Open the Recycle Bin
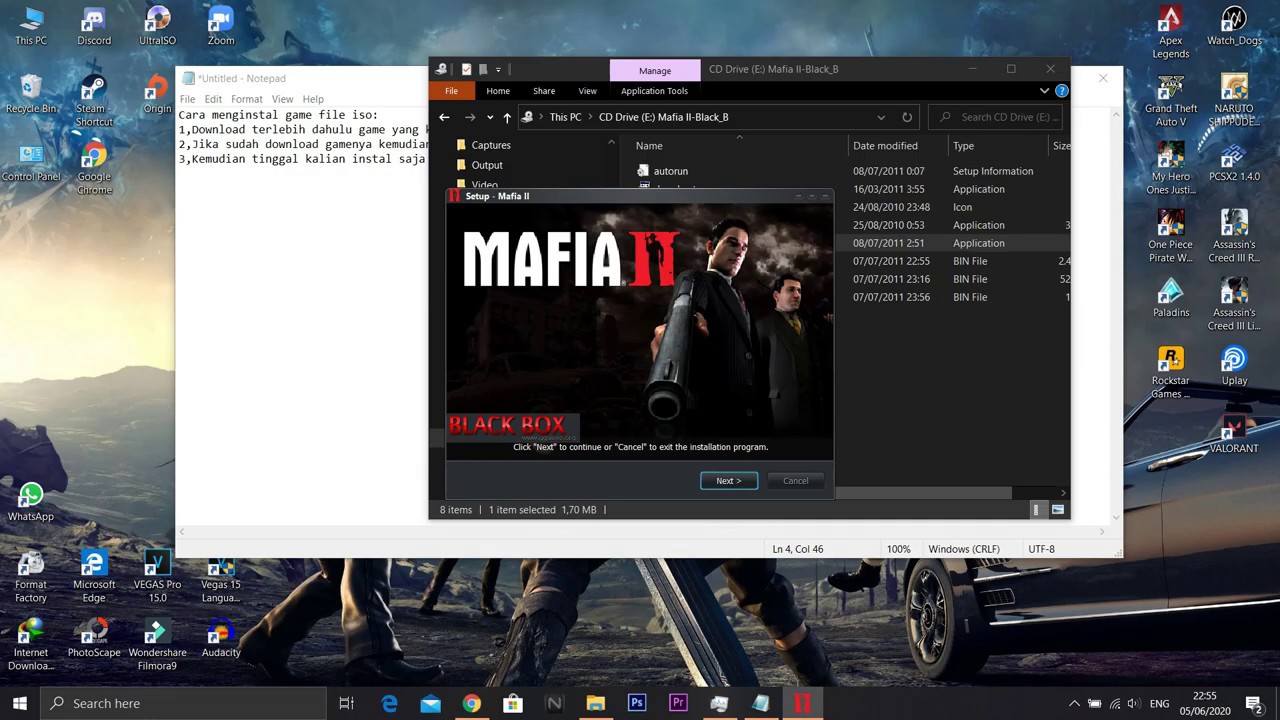Screen dimensions: 1280x720 (x=31, y=95)
